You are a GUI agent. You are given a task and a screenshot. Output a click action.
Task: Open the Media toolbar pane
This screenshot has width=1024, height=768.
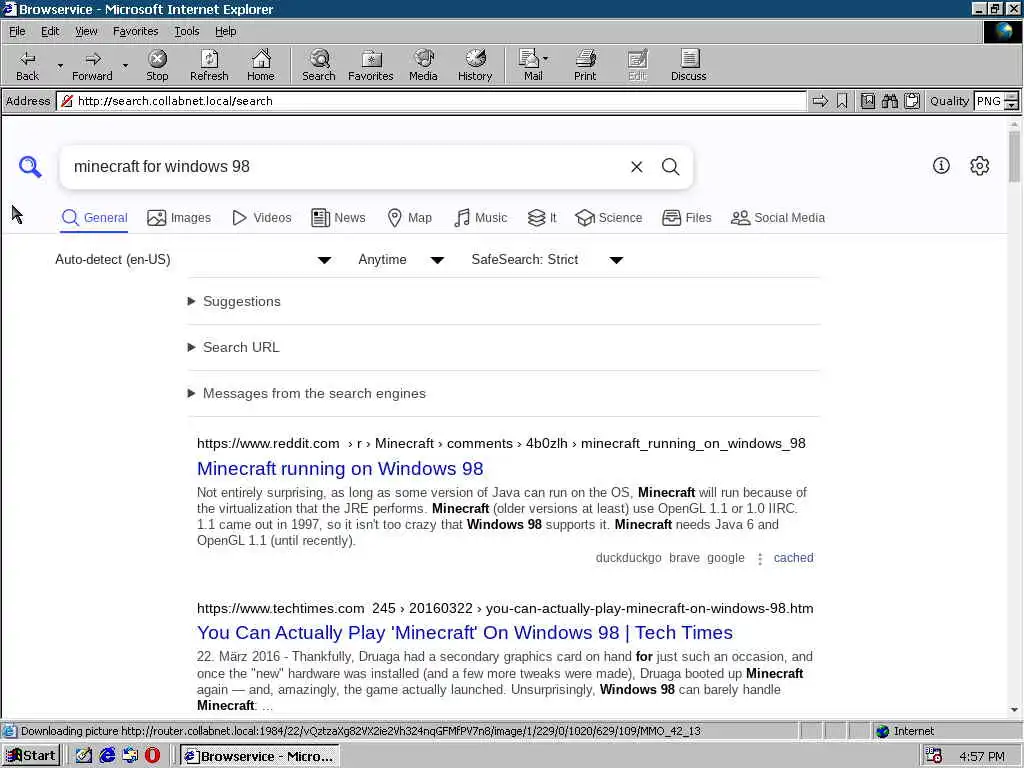[x=423, y=65]
